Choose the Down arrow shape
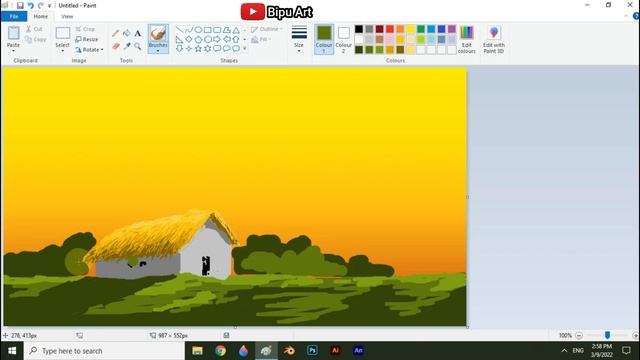 pyautogui.click(x=180, y=49)
